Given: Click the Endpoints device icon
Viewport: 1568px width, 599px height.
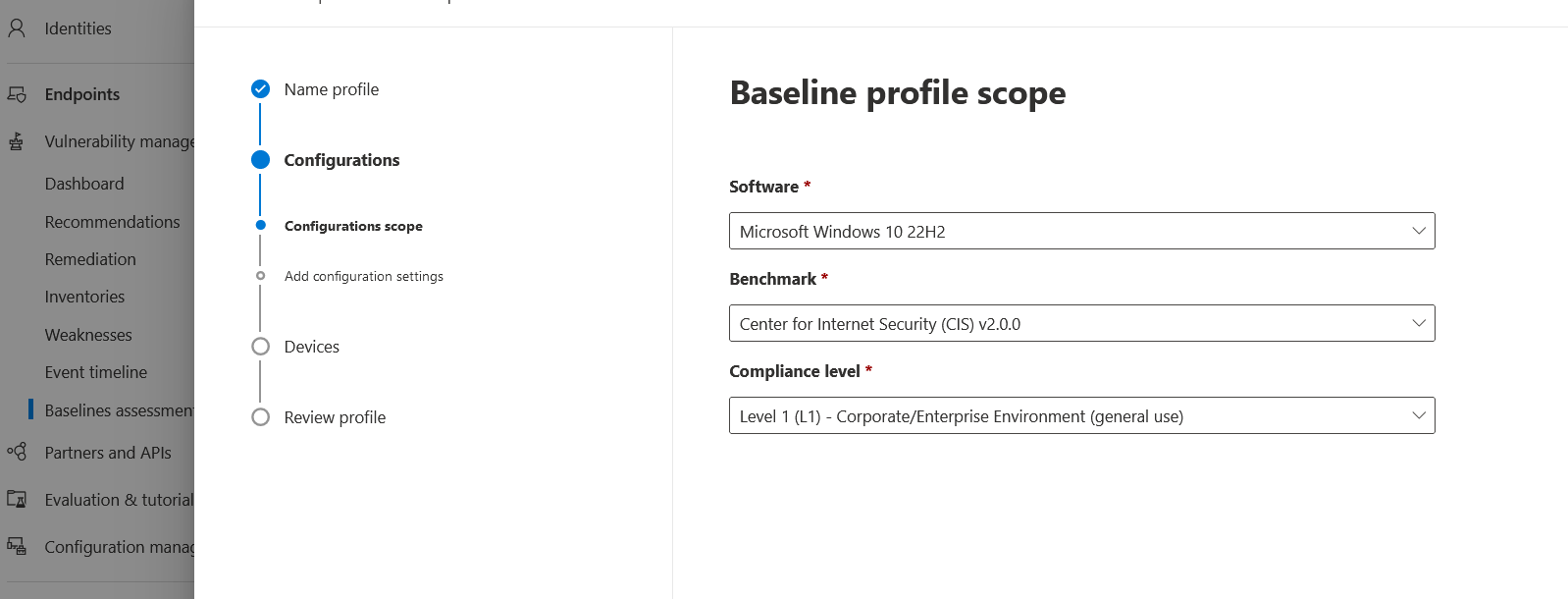Looking at the screenshot, I should tap(17, 94).
